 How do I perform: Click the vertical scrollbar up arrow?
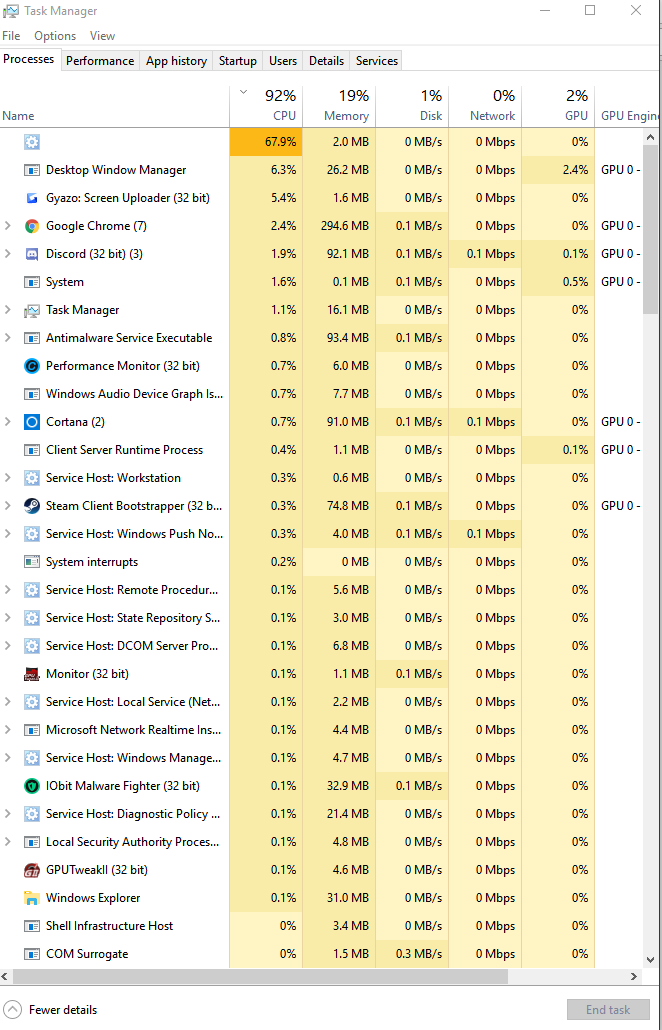pos(650,137)
